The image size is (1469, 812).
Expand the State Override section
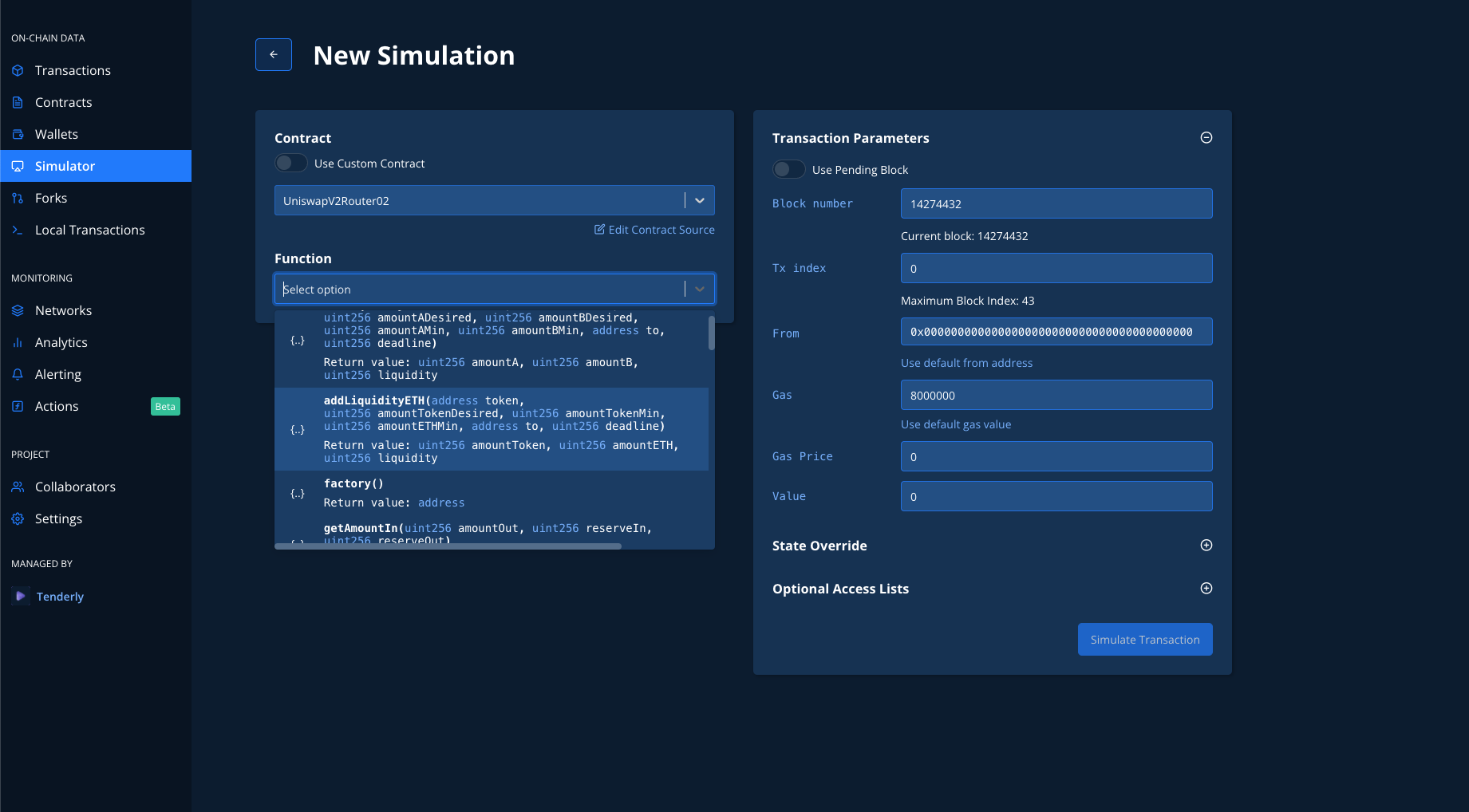(1206, 545)
